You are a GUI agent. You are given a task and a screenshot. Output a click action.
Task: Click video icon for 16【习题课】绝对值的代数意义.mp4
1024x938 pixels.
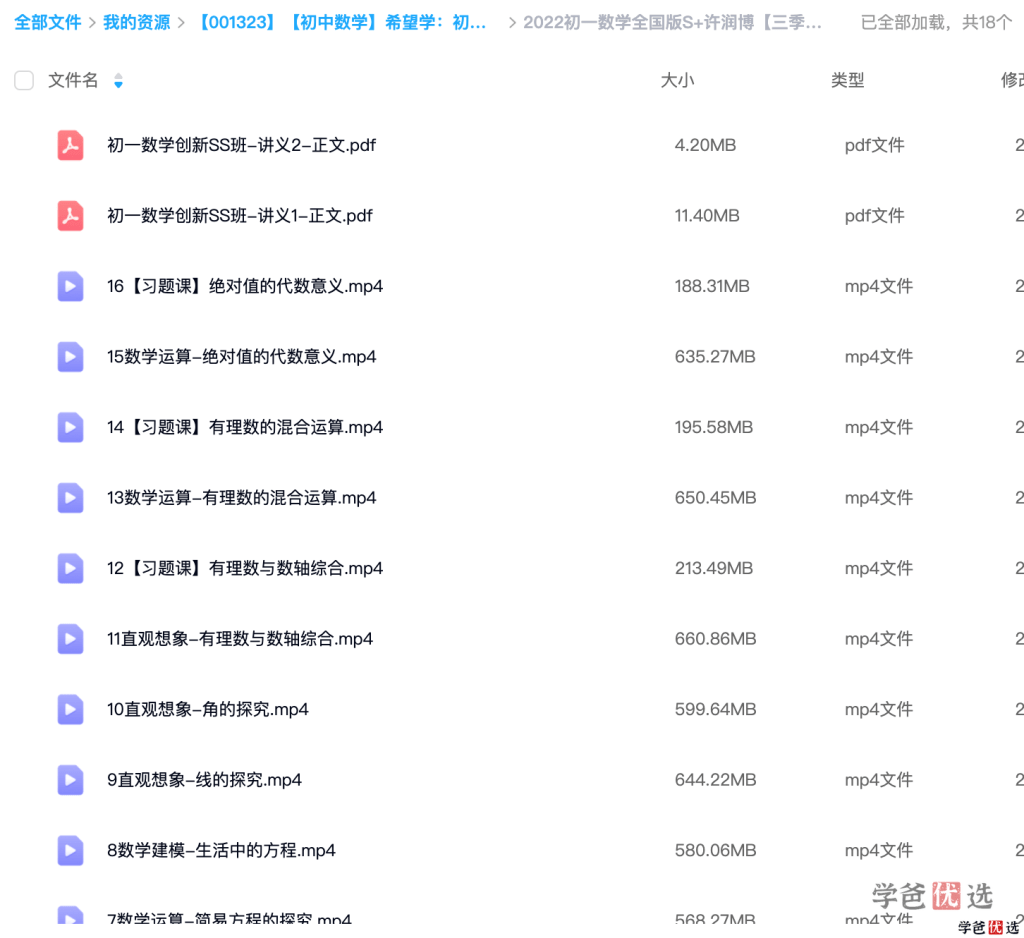(x=71, y=286)
